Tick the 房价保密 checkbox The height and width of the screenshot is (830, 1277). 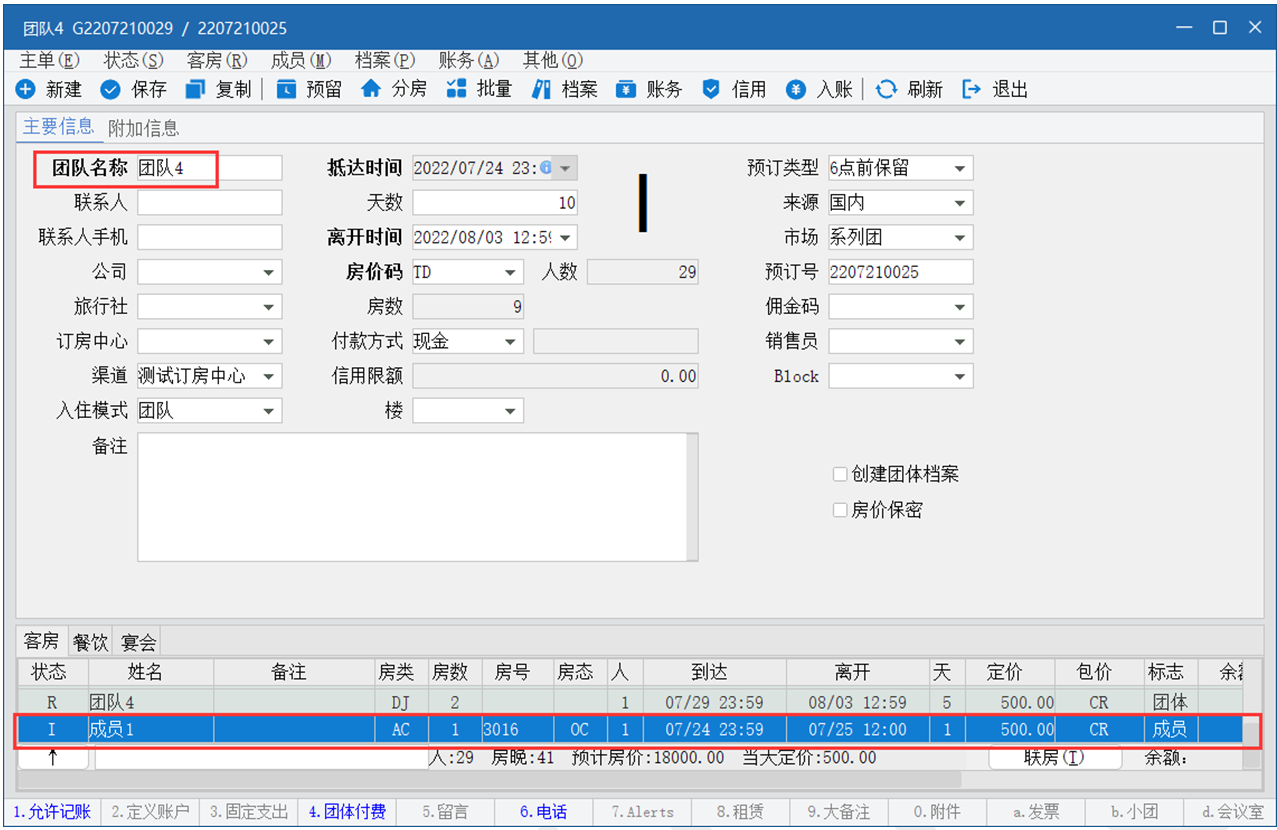tap(840, 510)
